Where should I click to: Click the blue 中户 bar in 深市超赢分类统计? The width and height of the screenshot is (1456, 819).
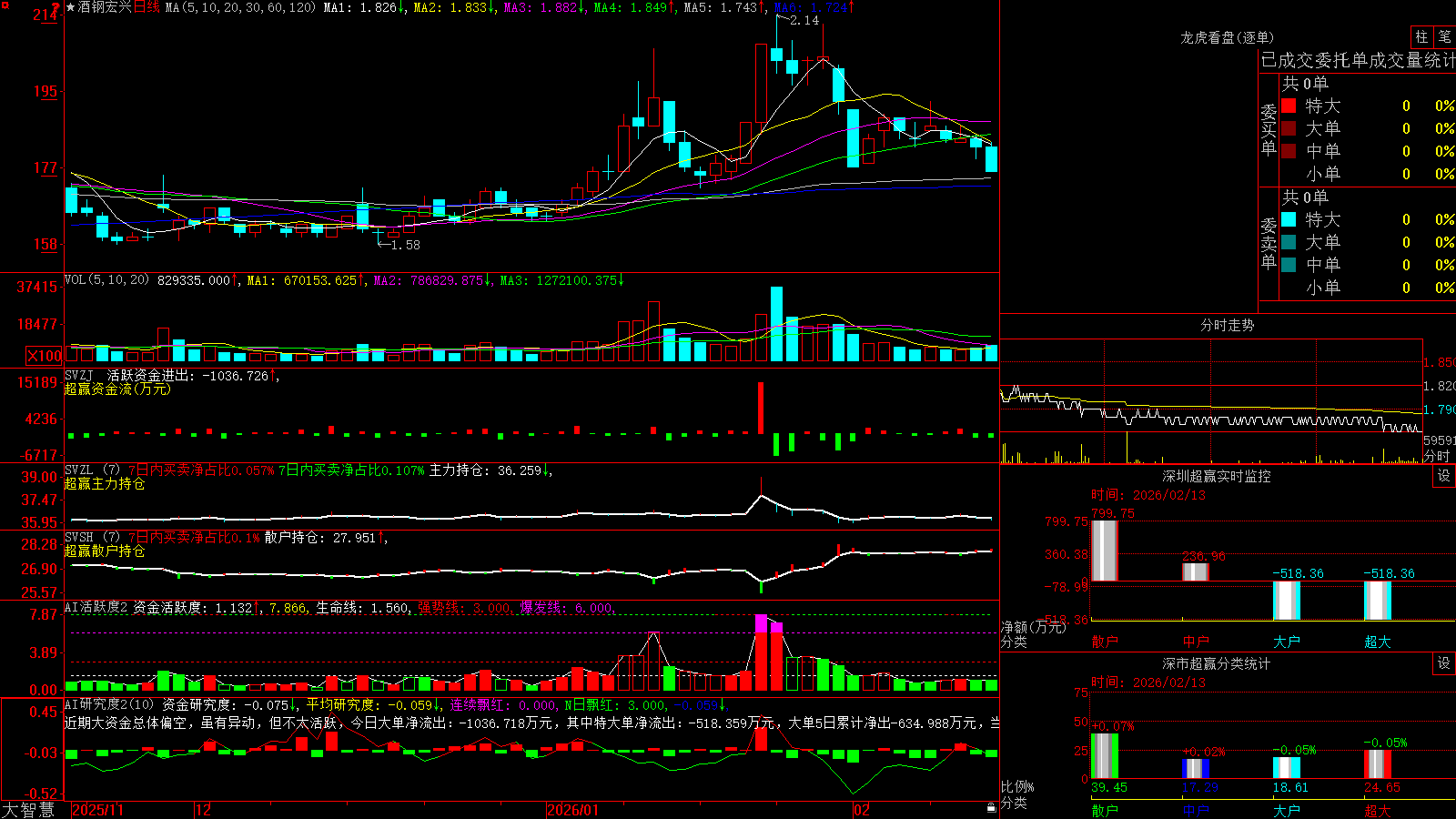[1195, 768]
